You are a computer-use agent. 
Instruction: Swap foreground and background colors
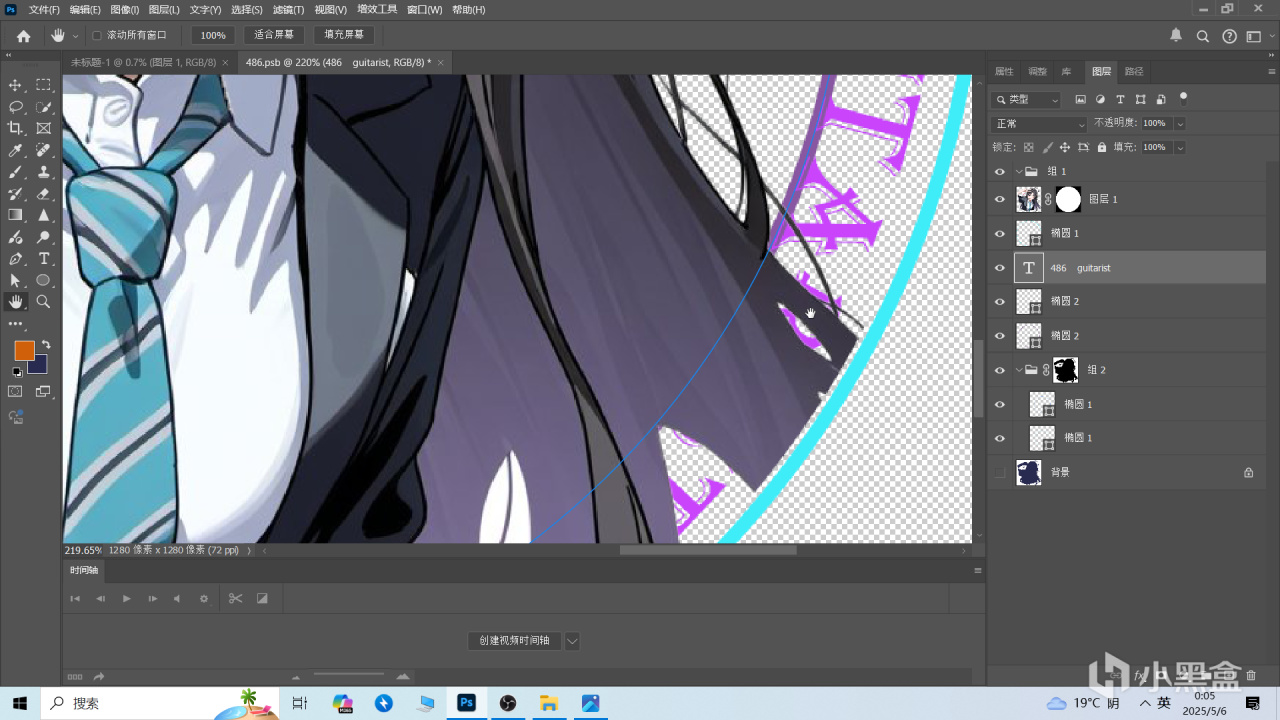pos(45,345)
